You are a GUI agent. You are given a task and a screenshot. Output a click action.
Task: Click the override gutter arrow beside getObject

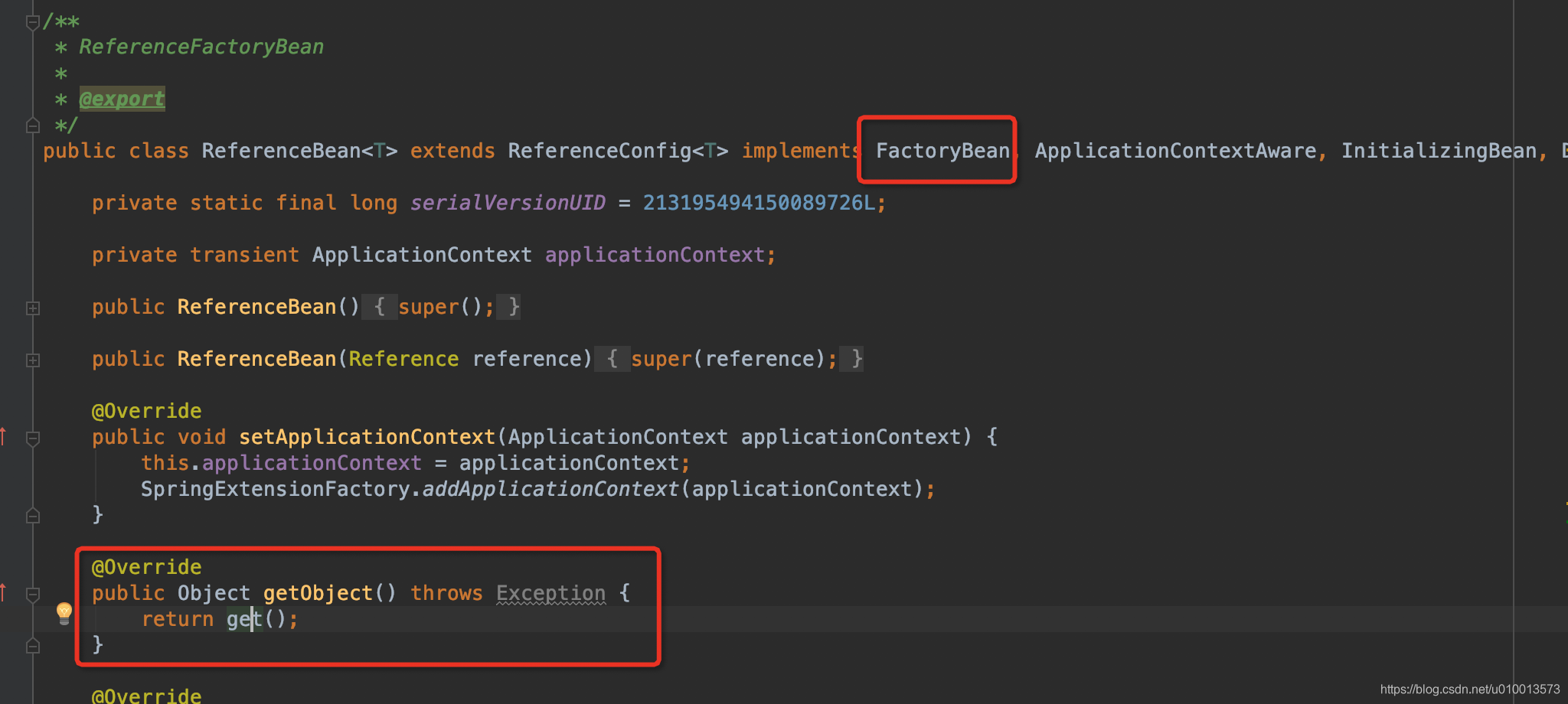(4, 592)
